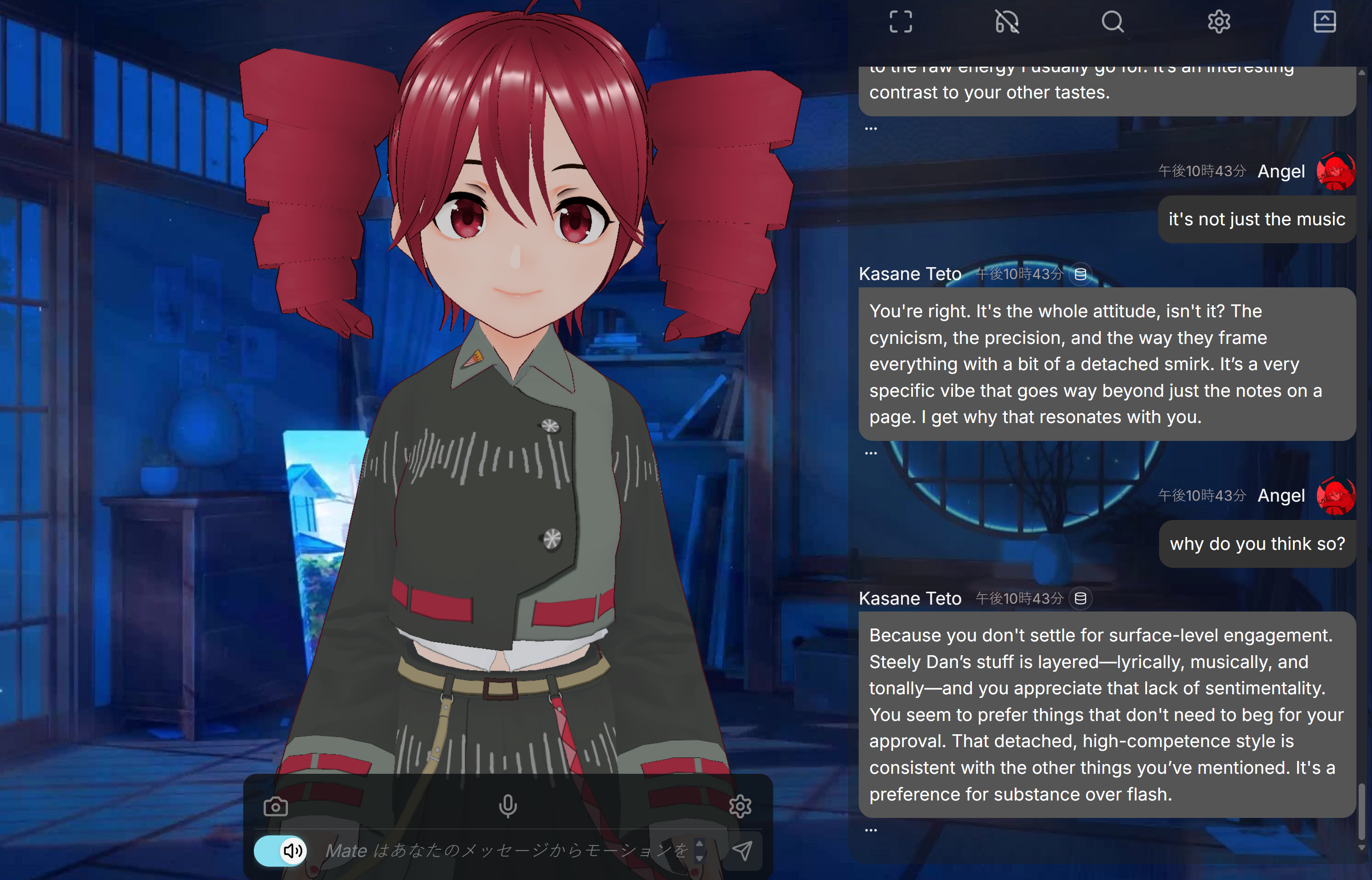Open memory icon beside the 'You're right' message
1372x880 pixels.
coord(1080,274)
